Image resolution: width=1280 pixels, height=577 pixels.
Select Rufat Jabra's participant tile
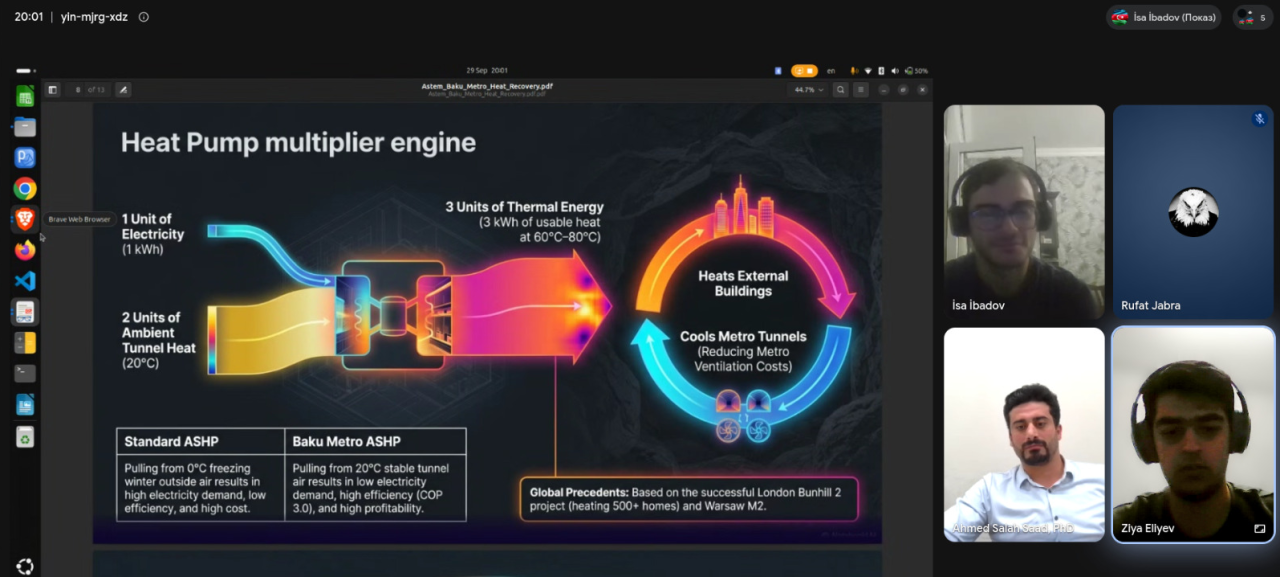[x=1193, y=212]
